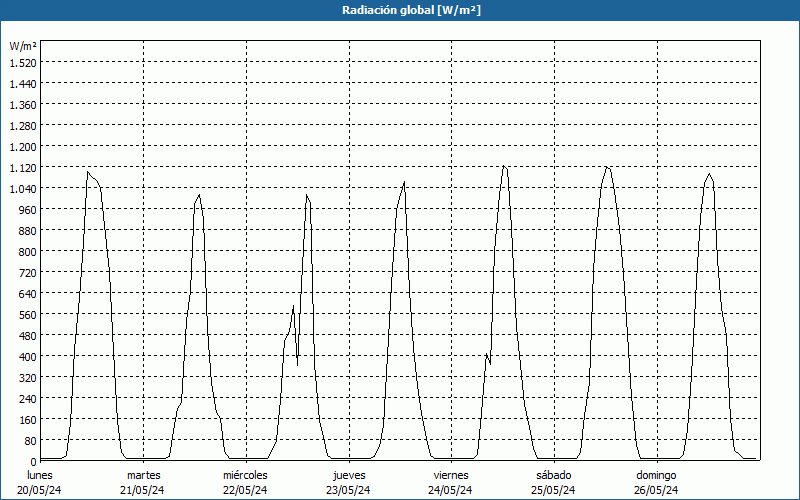The height and width of the screenshot is (500, 800).
Task: Click the '21/05/24' date label
Action: pyautogui.click(x=142, y=490)
